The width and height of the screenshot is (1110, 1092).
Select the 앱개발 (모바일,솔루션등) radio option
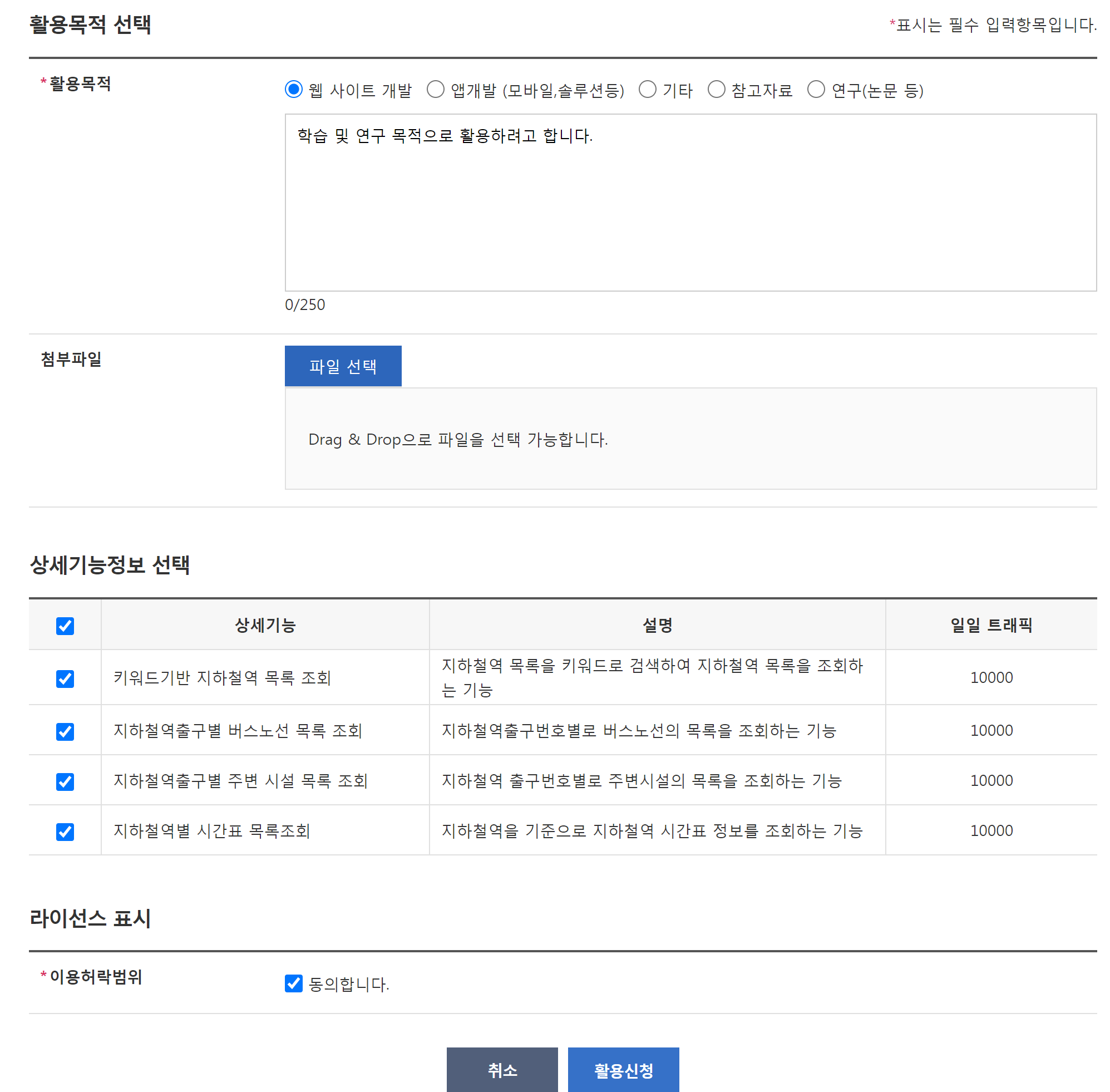(435, 90)
